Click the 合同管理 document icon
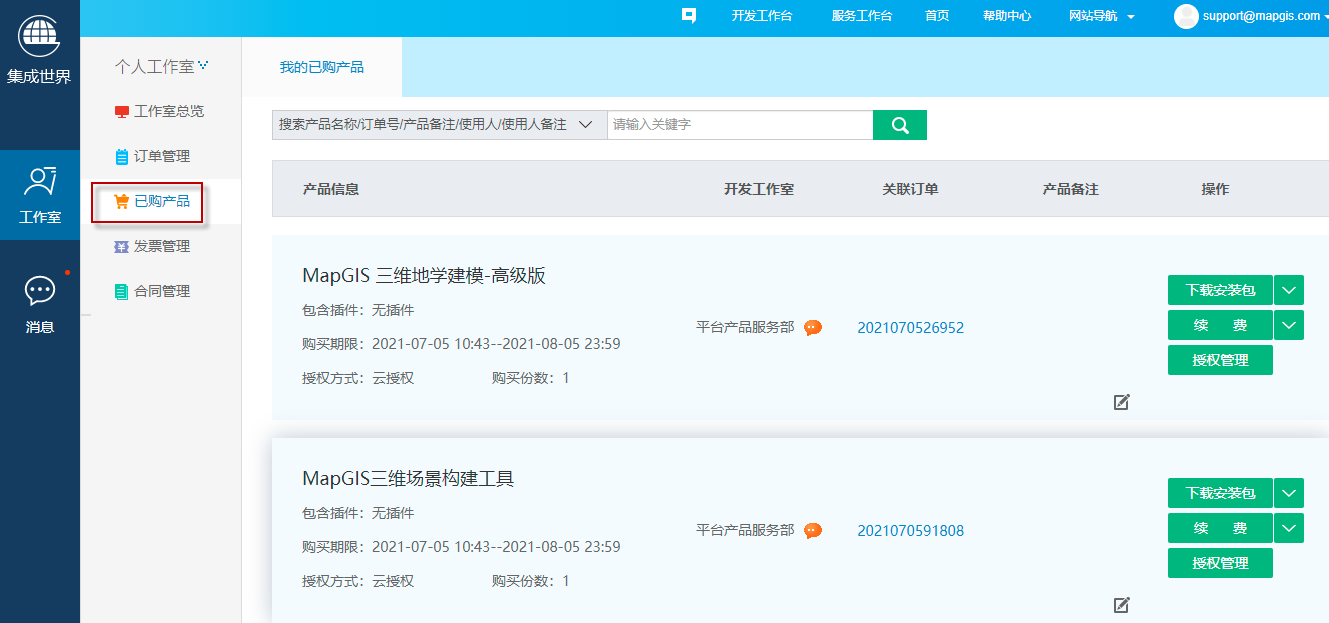The height and width of the screenshot is (623, 1329). pos(122,292)
